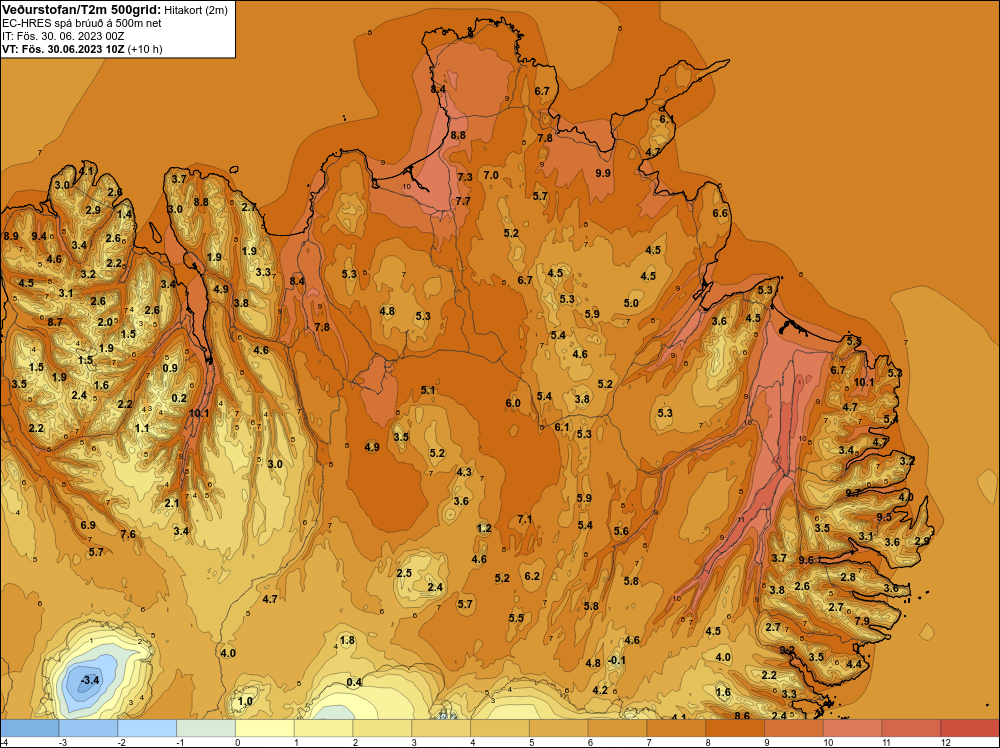Click the 2.5 temperature label
The image size is (1000, 748).
(404, 573)
